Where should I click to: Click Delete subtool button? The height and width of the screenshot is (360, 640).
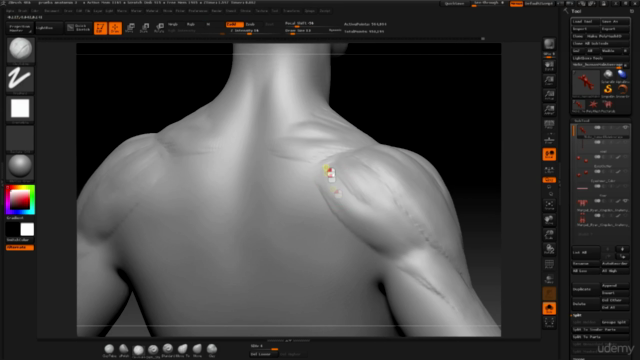586,304
